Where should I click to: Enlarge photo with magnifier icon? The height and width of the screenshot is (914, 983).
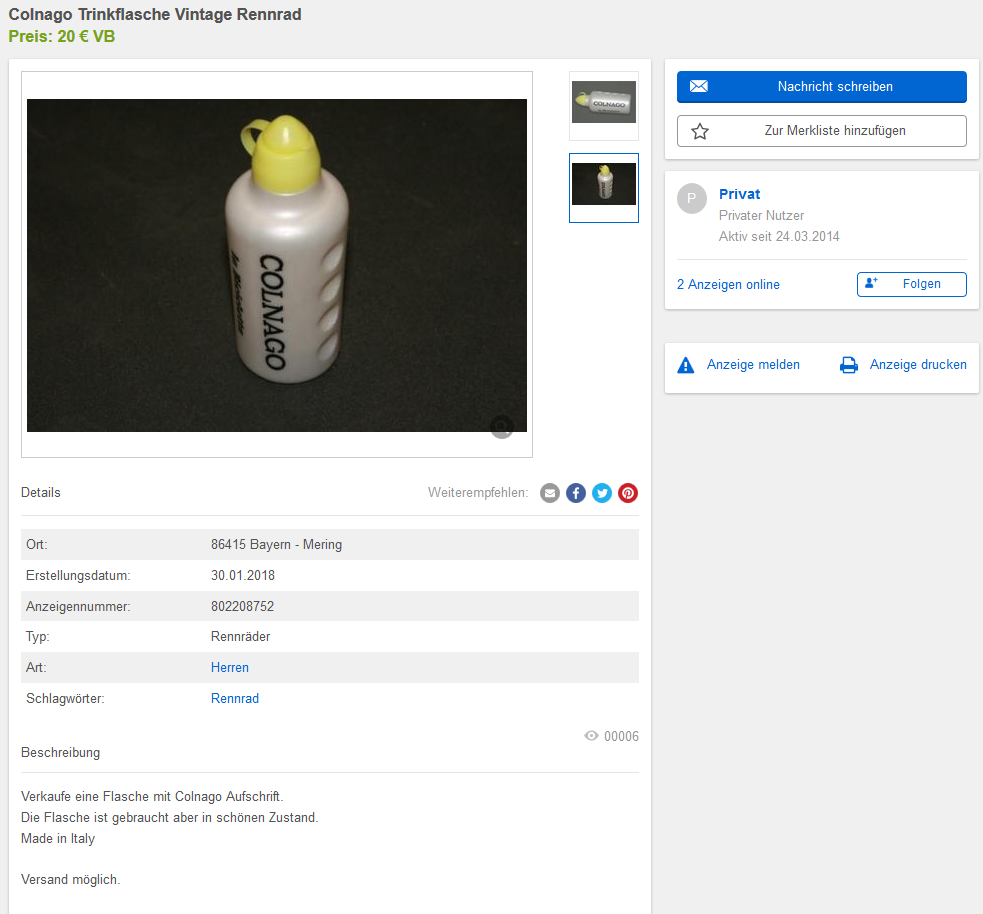pos(502,428)
